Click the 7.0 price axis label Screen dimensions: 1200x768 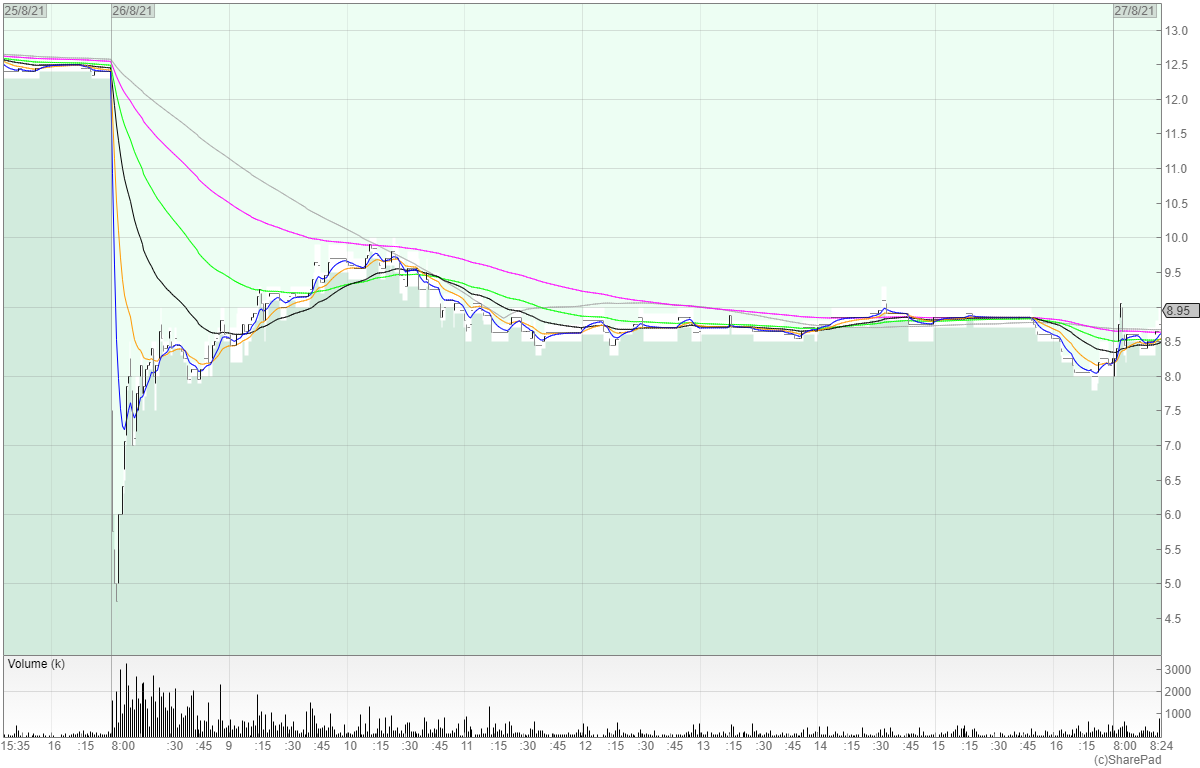(x=1174, y=446)
